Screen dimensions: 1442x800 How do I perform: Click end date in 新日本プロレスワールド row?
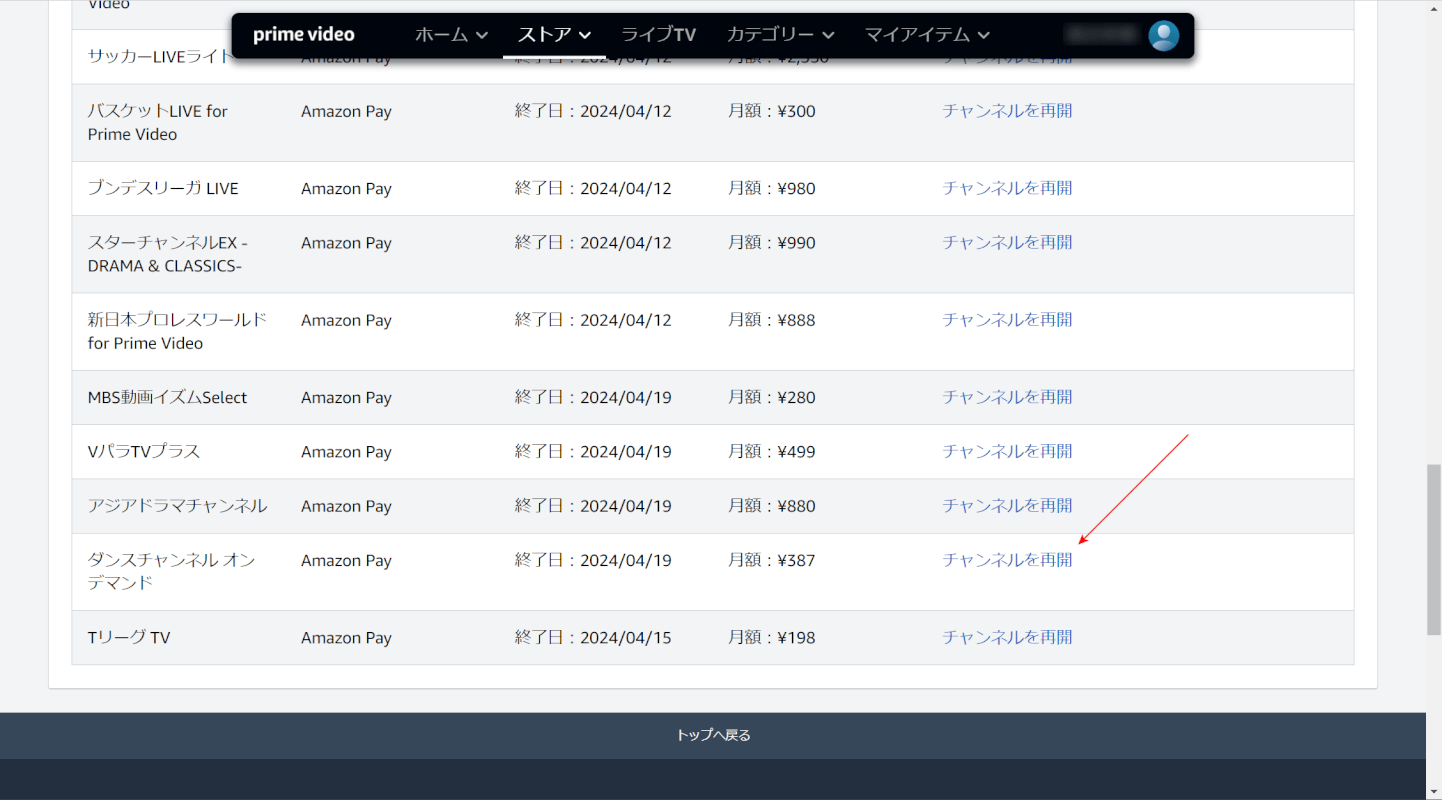(x=593, y=320)
